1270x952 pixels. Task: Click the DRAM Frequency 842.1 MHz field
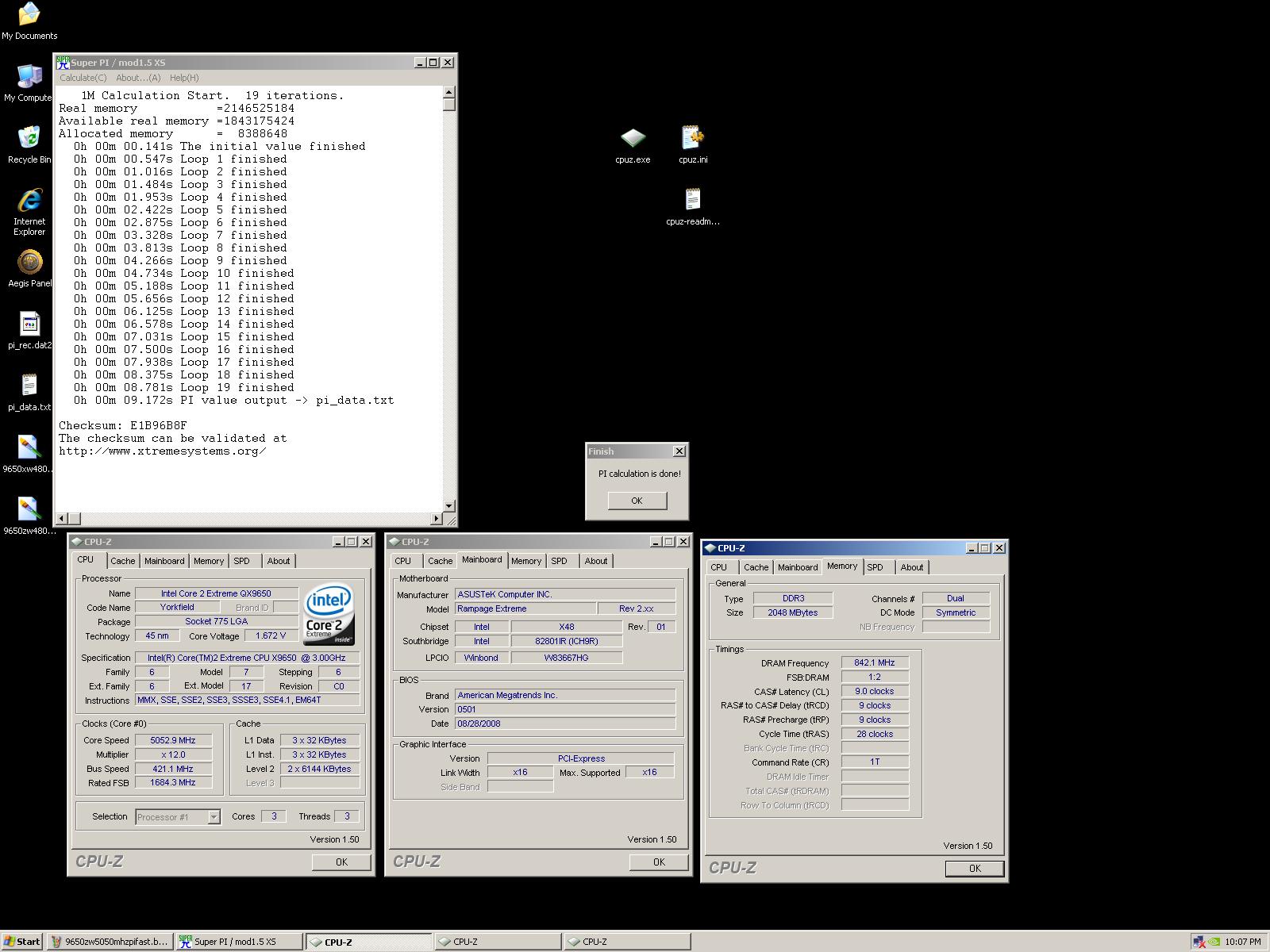(875, 662)
